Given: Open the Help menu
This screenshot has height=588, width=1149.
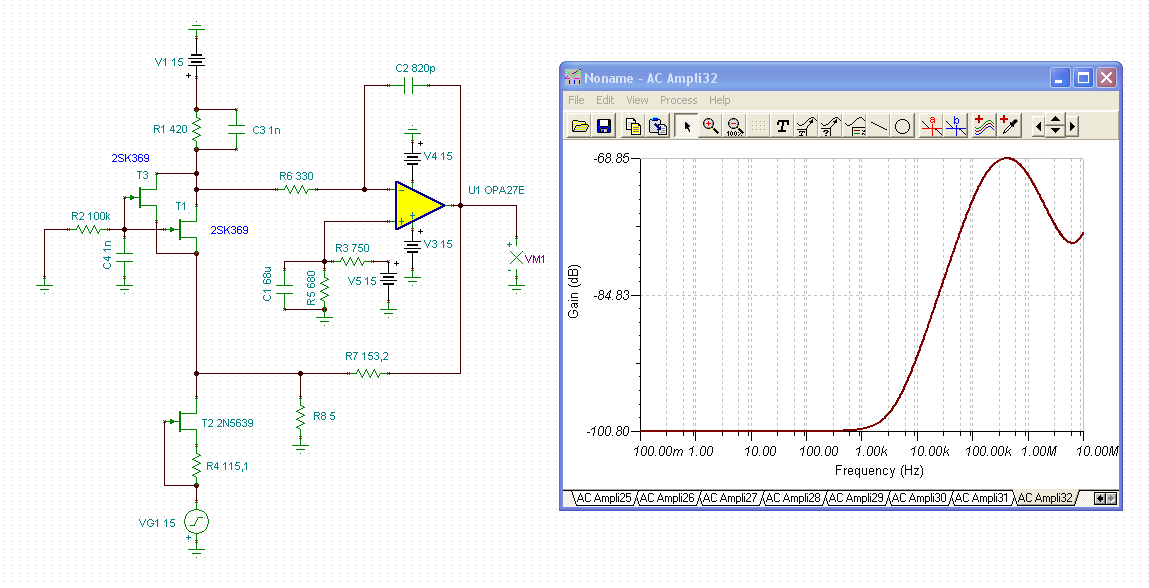Looking at the screenshot, I should coord(720,100).
